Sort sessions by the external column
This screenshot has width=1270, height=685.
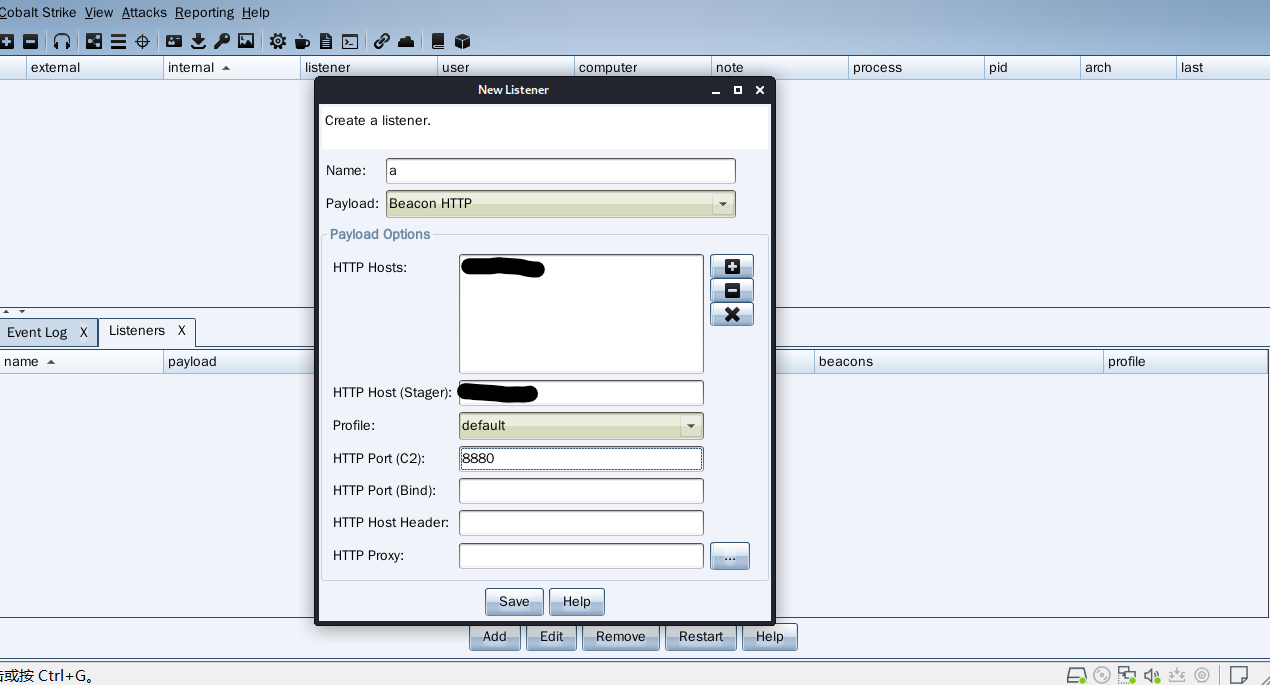click(95, 68)
